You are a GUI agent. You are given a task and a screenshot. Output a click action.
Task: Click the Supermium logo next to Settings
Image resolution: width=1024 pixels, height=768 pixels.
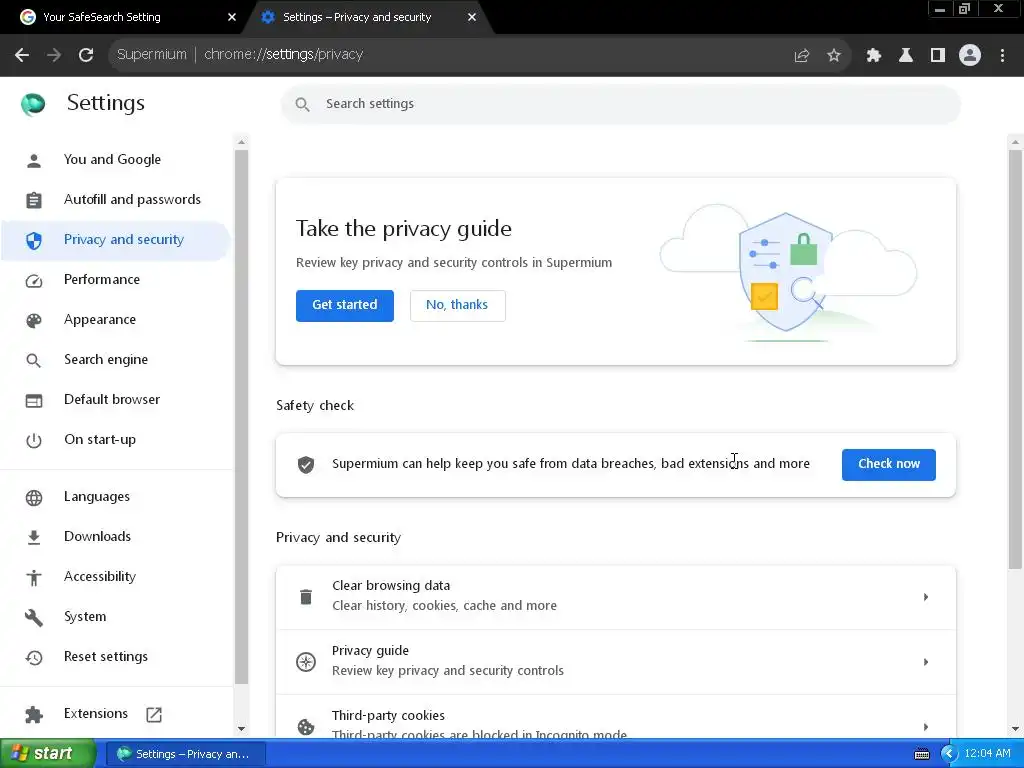(33, 103)
